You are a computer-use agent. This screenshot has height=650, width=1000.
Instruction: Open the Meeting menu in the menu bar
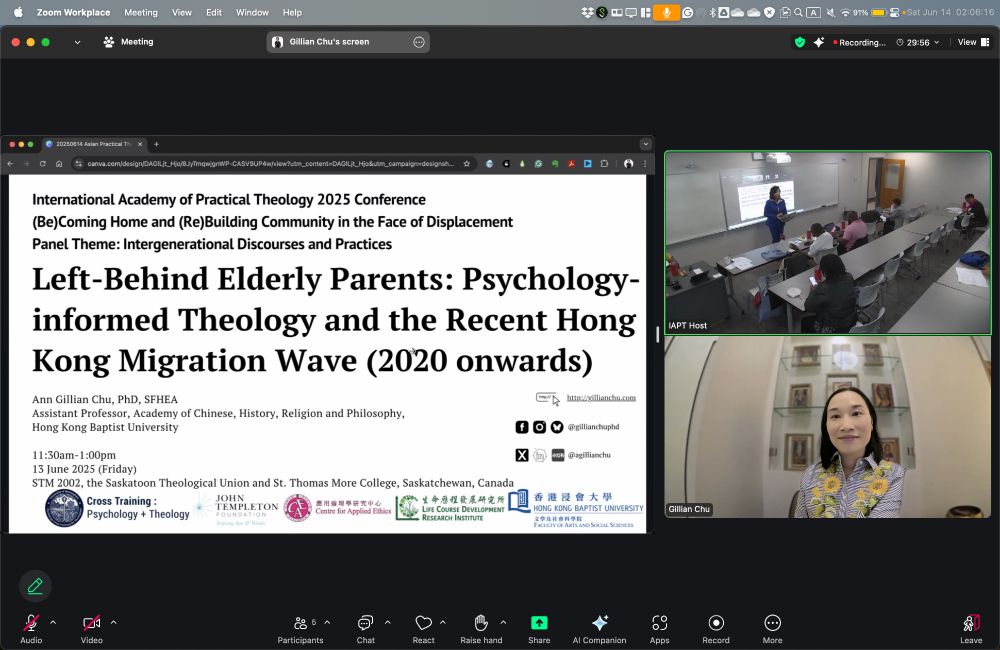[141, 12]
